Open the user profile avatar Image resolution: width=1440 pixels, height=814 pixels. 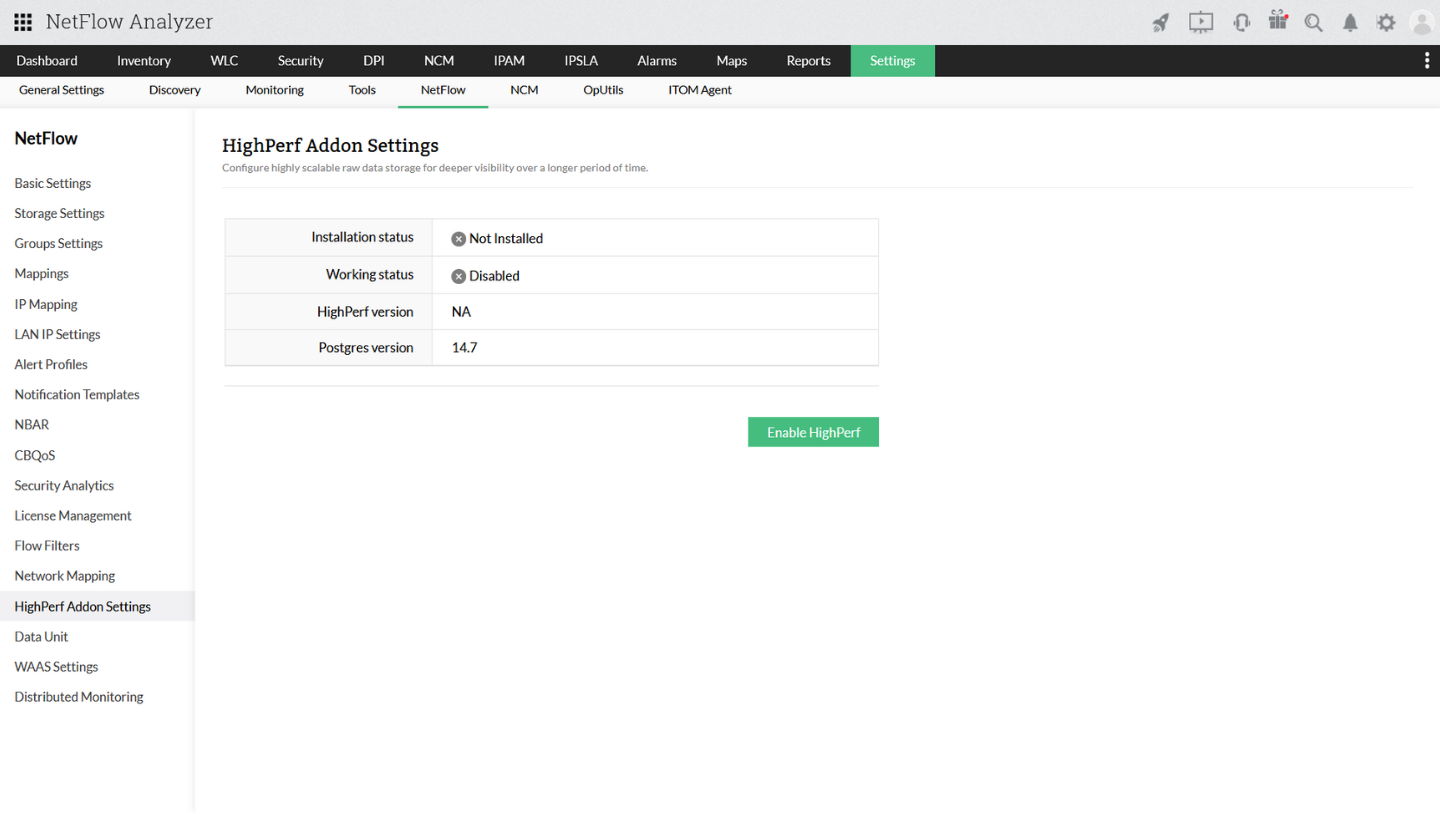pos(1422,22)
